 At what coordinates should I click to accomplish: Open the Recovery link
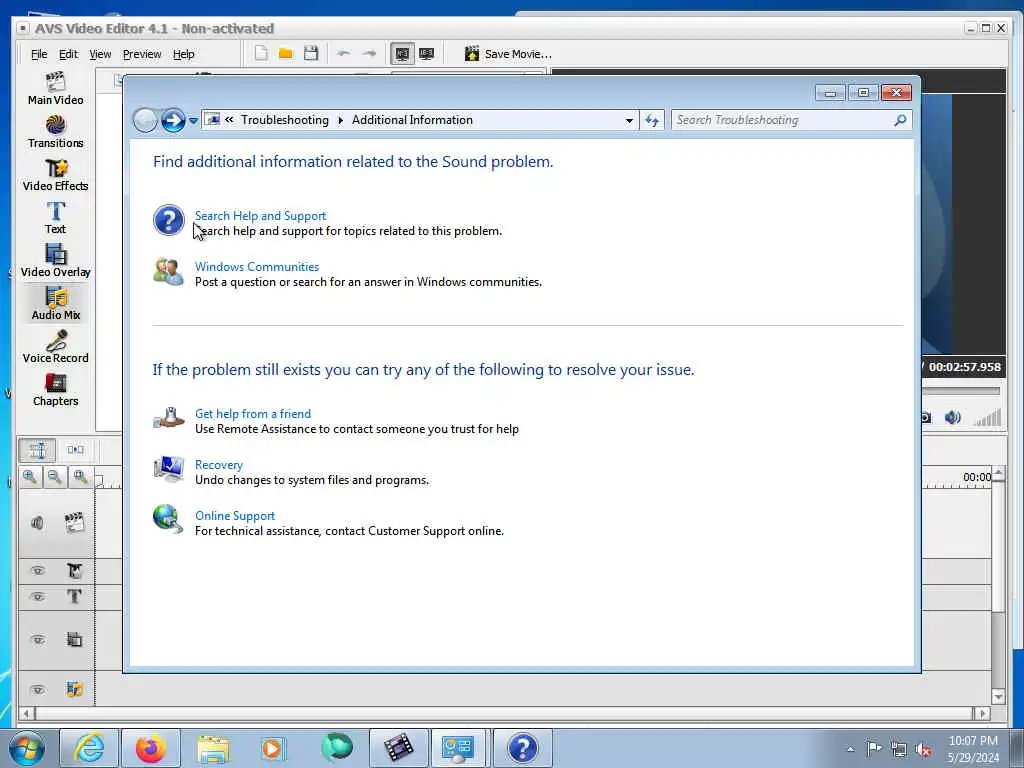219,464
